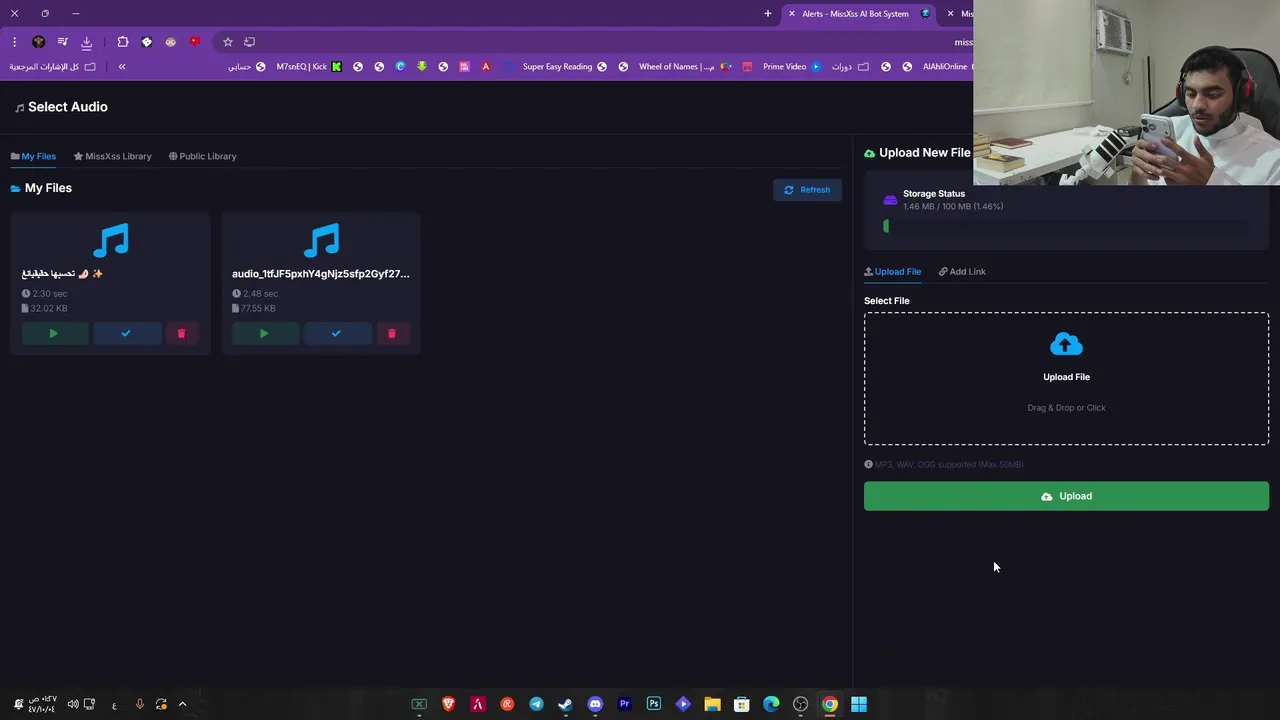Click the microphone icon in the system tray

[139, 704]
